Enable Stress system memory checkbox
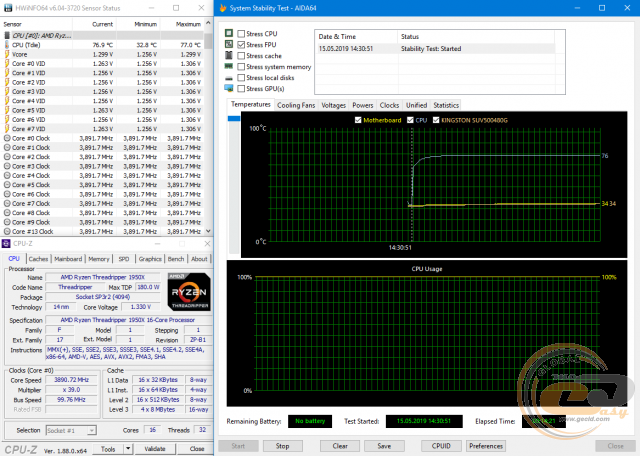 (241, 67)
